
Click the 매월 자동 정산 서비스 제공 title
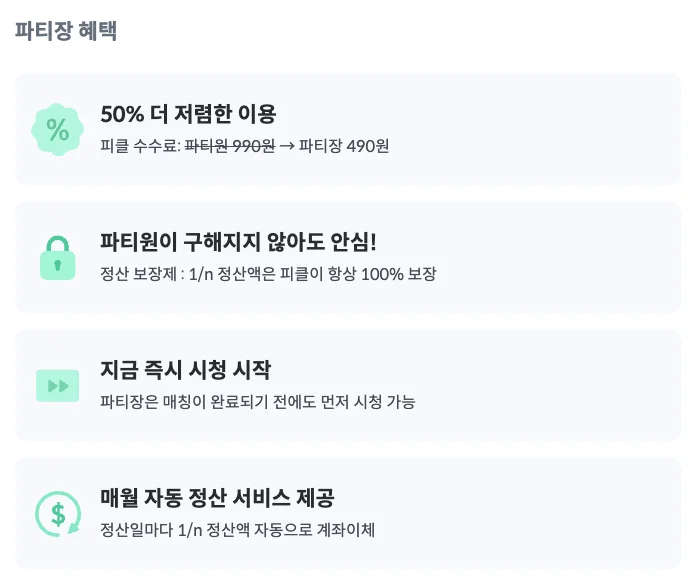tap(217, 498)
